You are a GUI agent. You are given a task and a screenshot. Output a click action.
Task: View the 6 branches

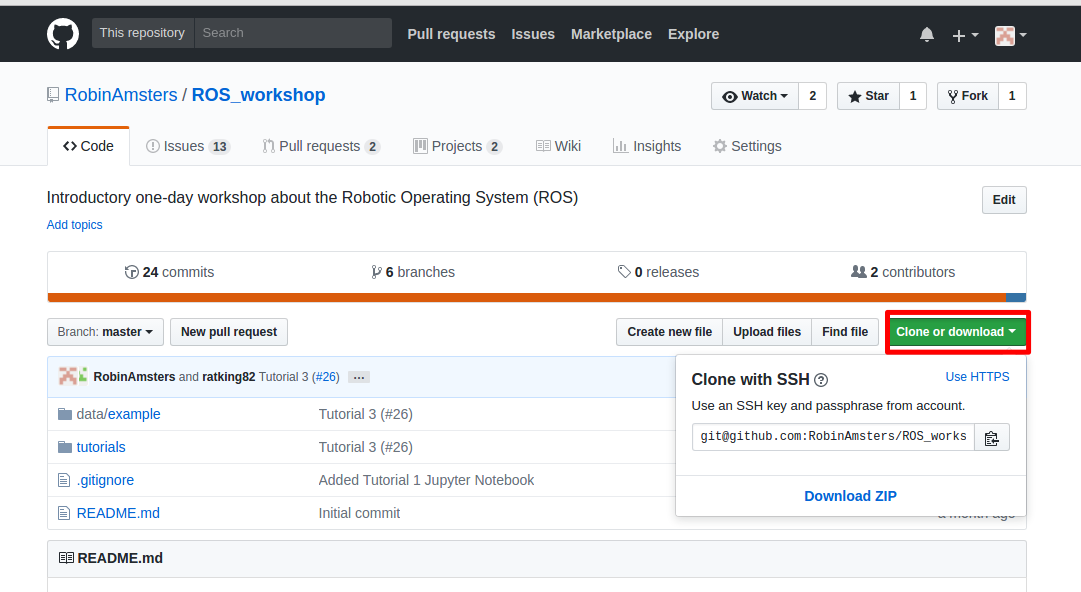[413, 272]
